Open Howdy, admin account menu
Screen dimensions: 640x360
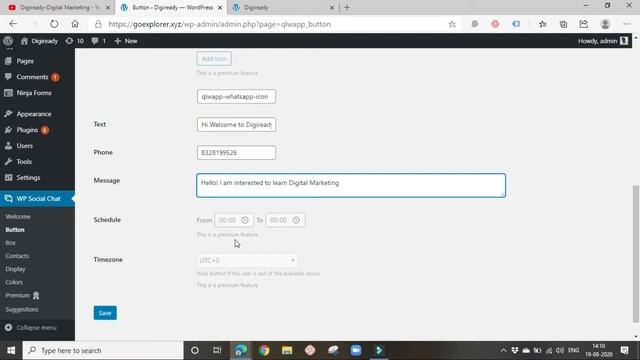[602, 41]
